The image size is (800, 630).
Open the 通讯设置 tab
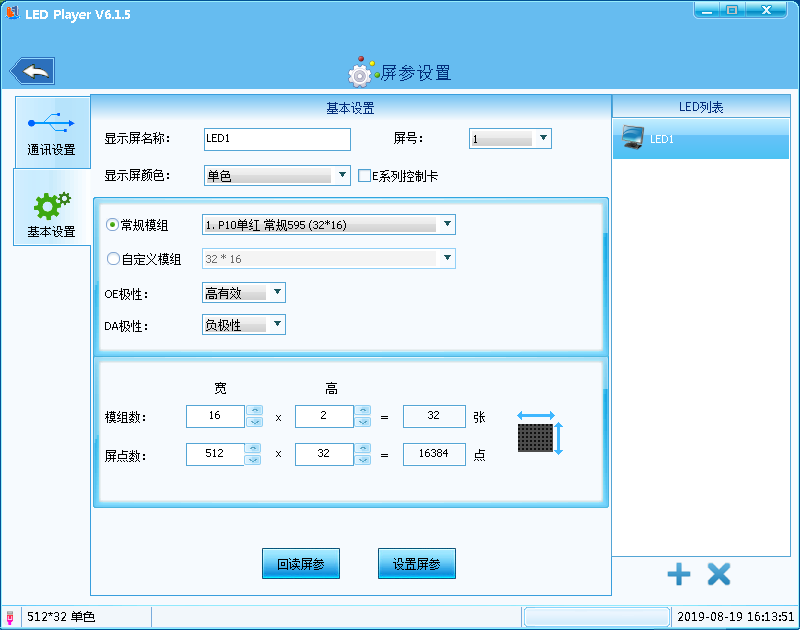pyautogui.click(x=51, y=133)
